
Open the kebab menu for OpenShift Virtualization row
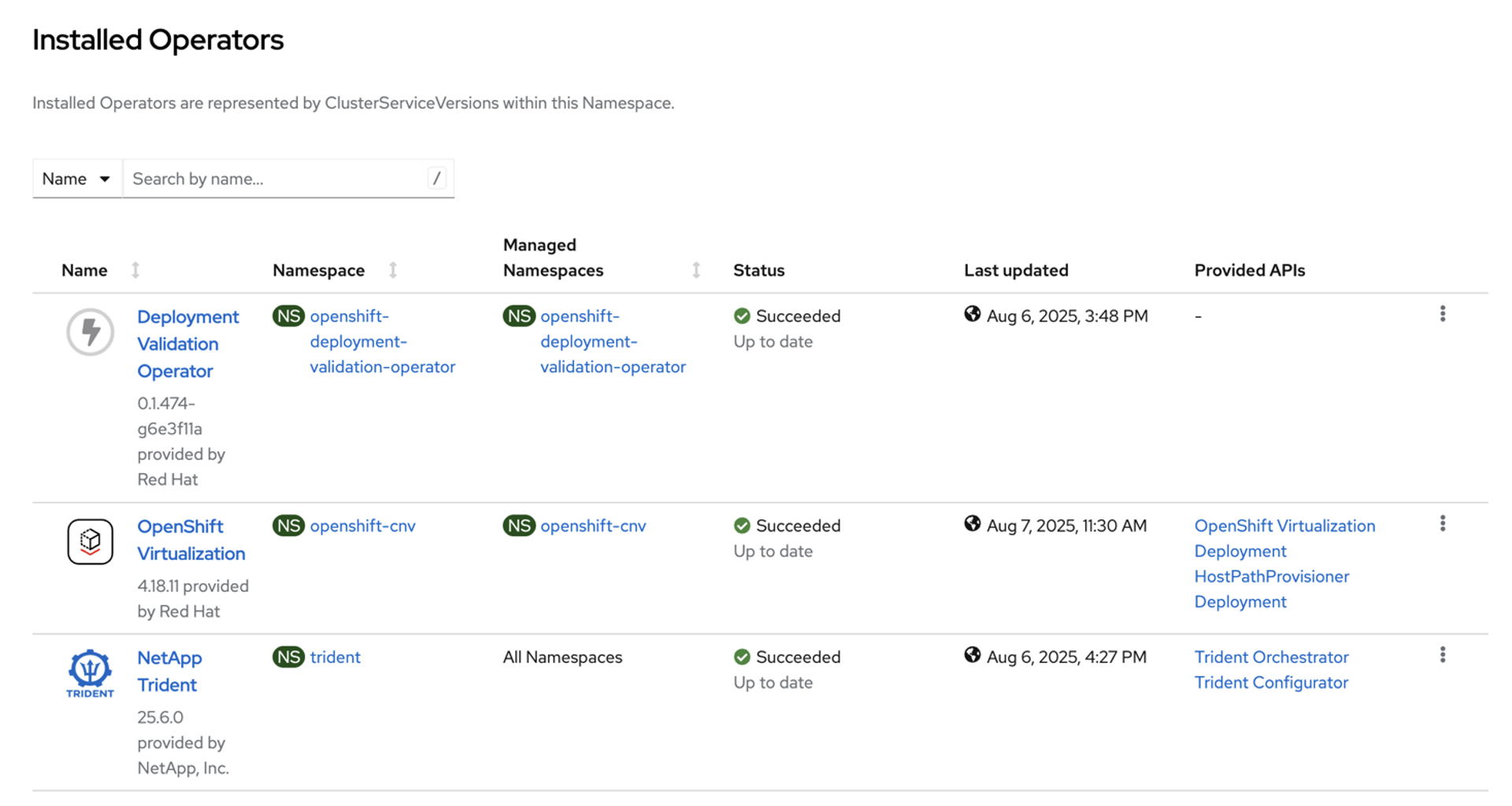1442,522
